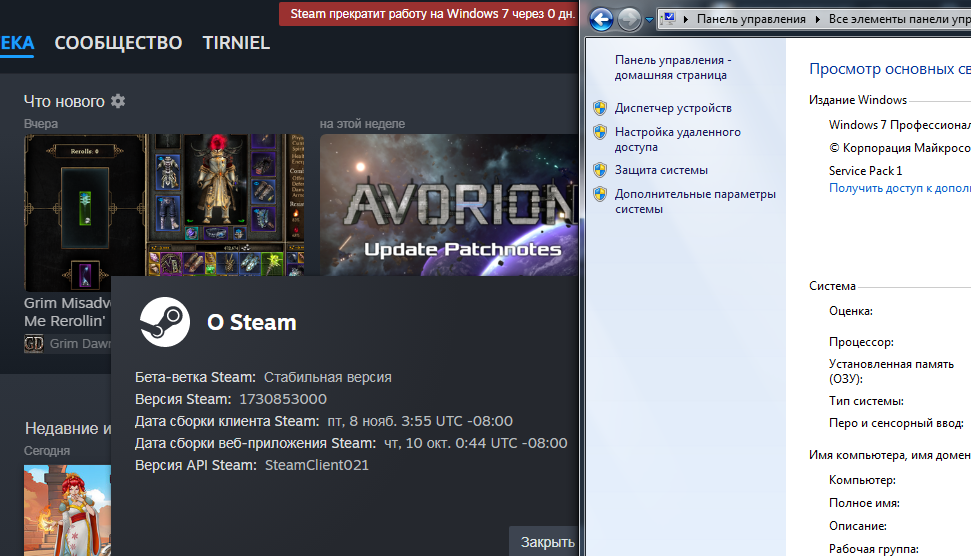This screenshot has width=971, height=556.
Task: Click the web app build date чт, 10 окт.
Action: pyautogui.click(x=476, y=443)
